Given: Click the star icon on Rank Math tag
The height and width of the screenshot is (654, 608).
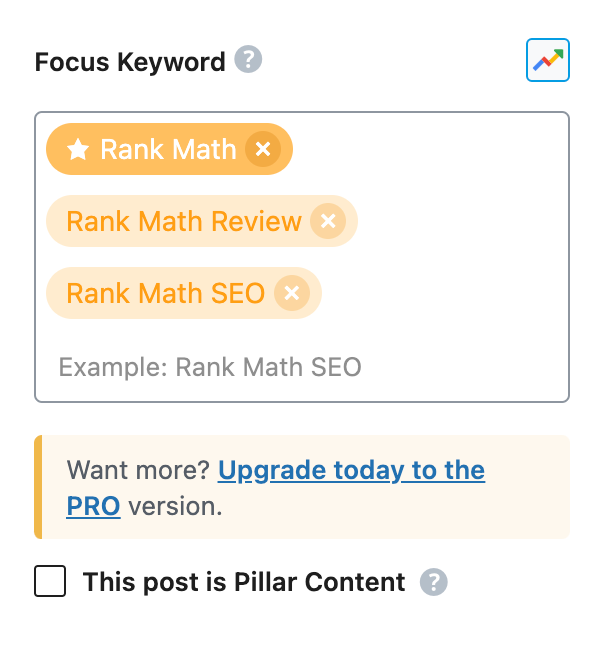Looking at the screenshot, I should 78,149.
